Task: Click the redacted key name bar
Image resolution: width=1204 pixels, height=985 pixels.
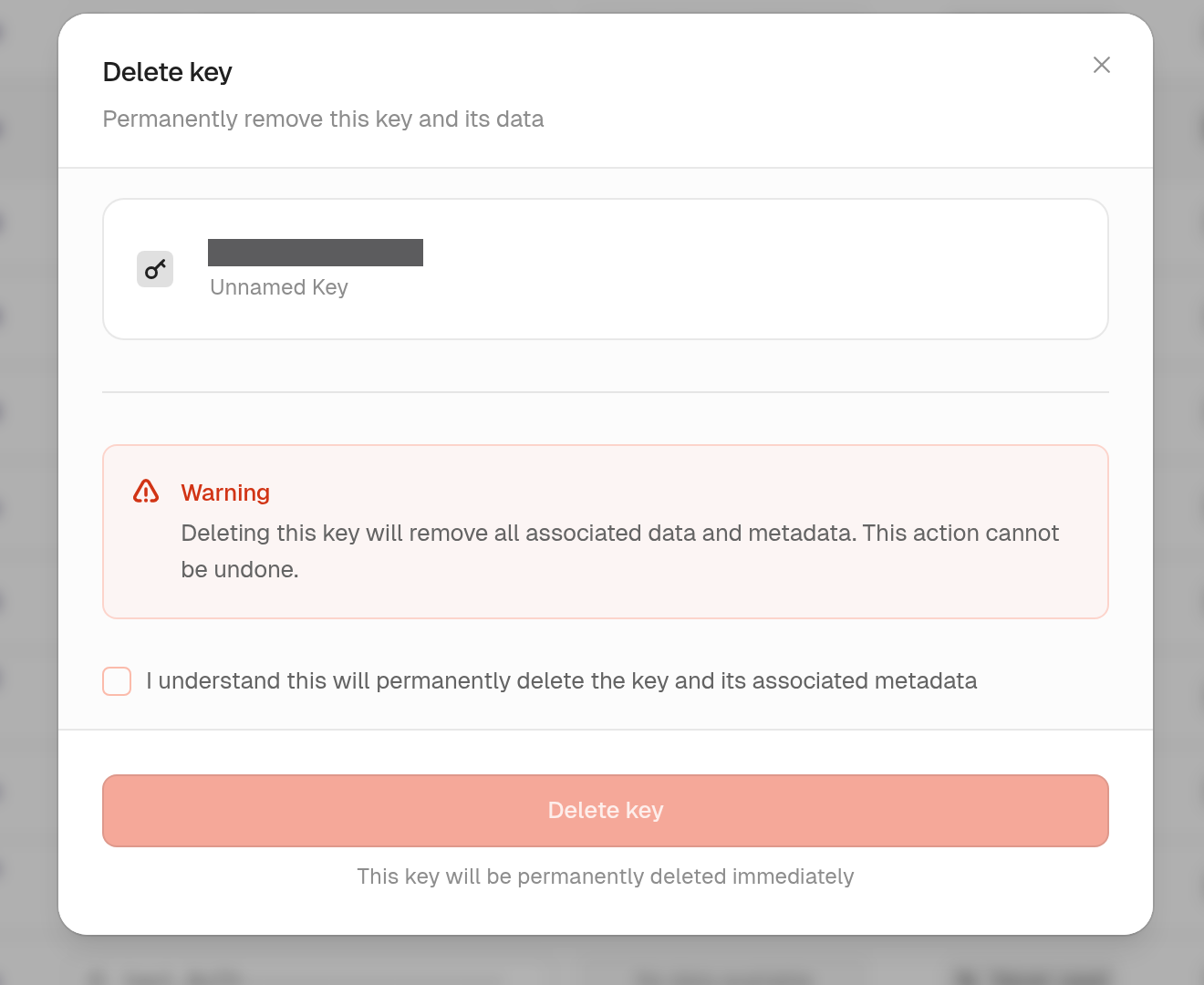Action: click(316, 253)
